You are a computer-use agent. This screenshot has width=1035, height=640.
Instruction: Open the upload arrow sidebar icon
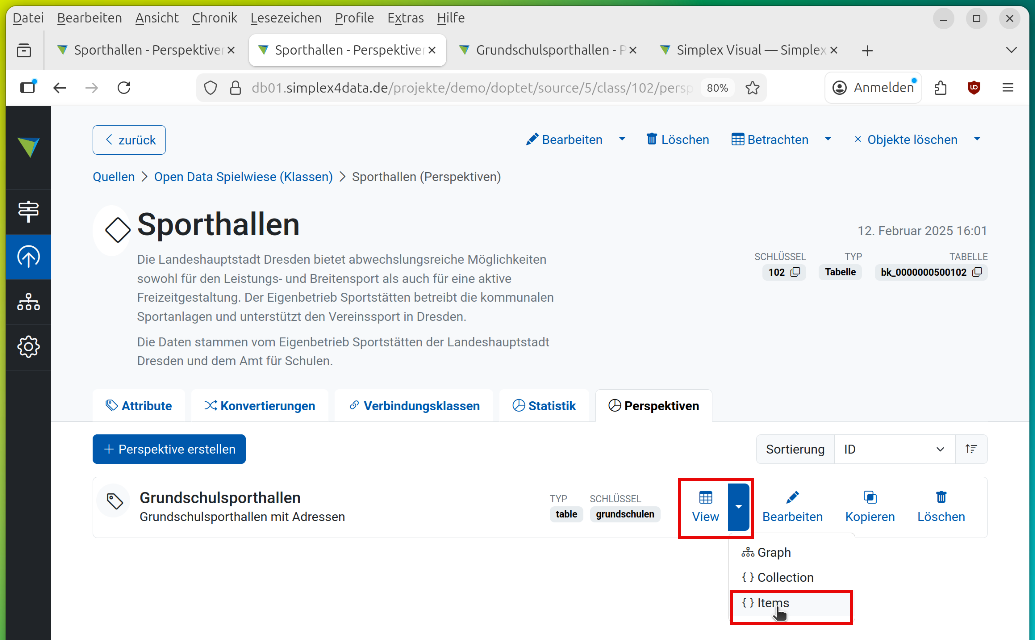point(28,257)
